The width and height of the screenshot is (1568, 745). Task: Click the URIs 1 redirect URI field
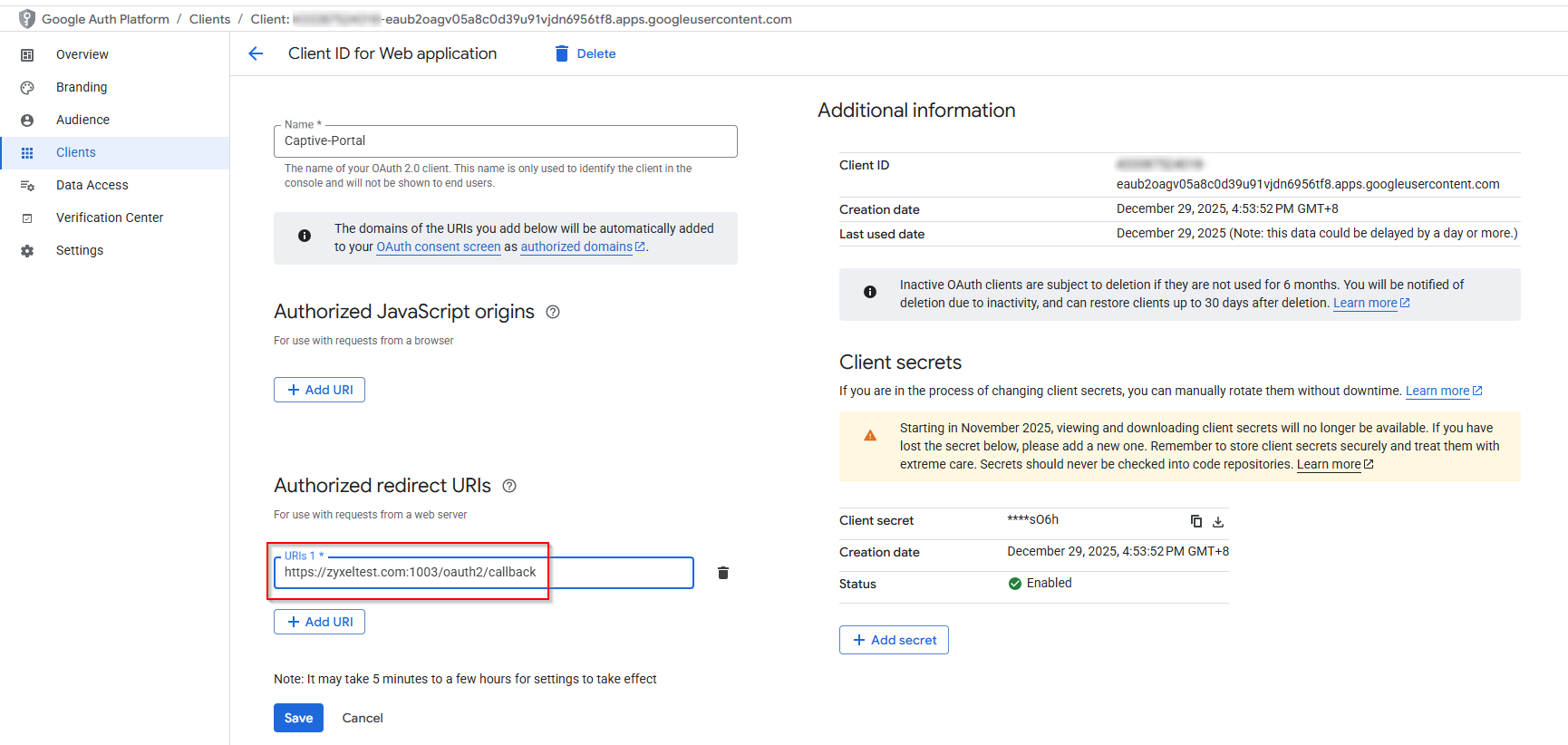coord(484,573)
